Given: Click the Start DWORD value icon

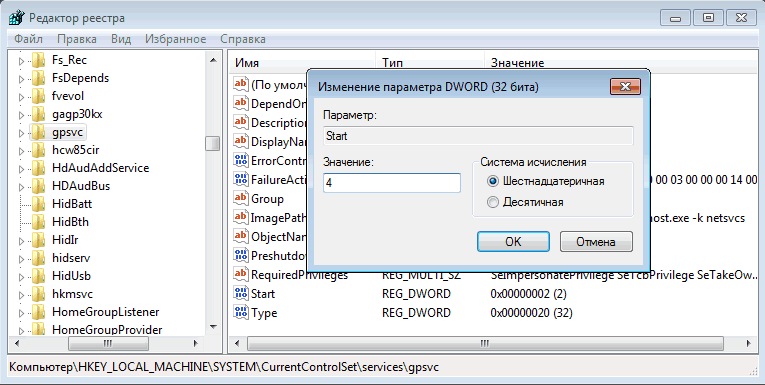Looking at the screenshot, I should point(241,293).
